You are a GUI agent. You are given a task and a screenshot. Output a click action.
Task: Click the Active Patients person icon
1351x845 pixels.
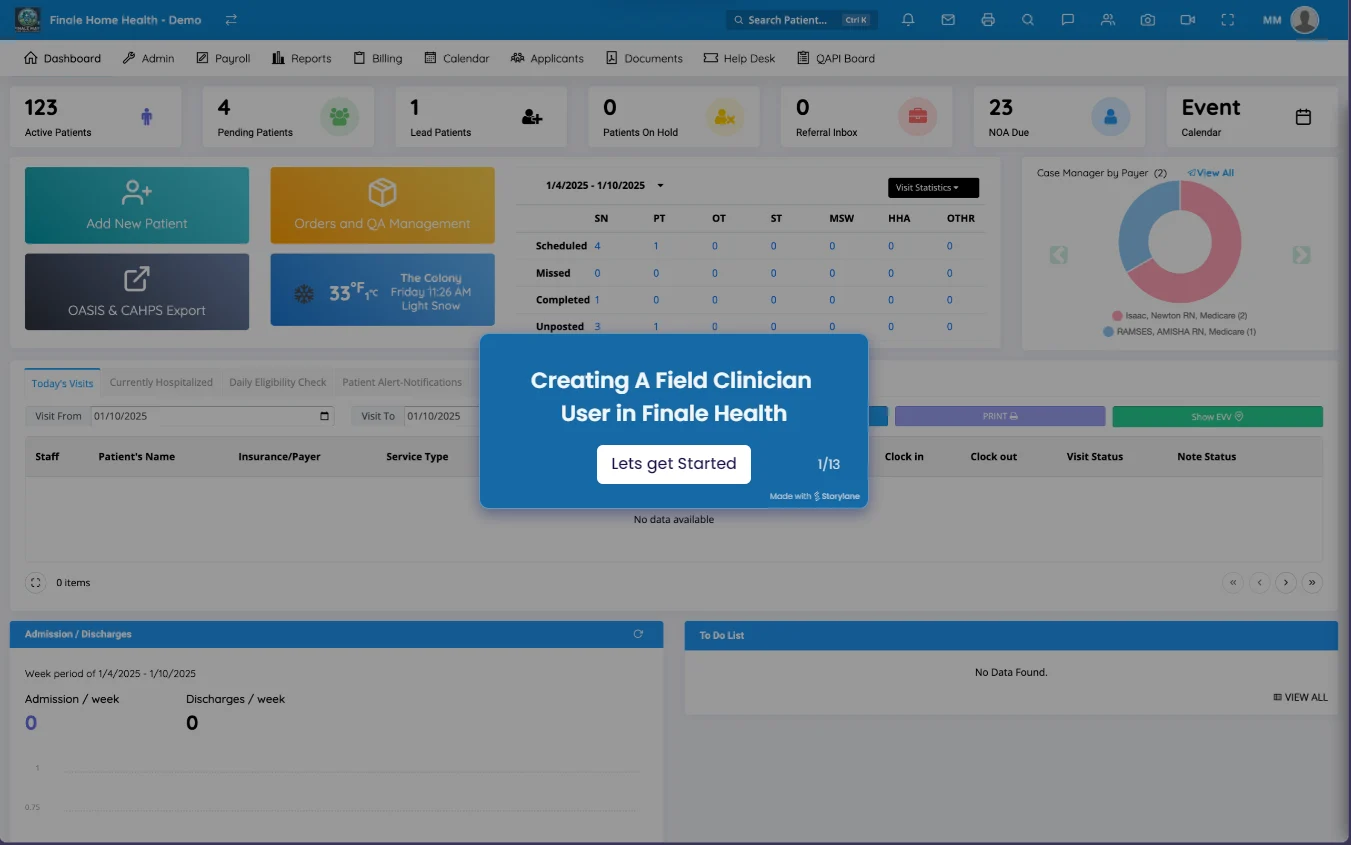(x=147, y=117)
